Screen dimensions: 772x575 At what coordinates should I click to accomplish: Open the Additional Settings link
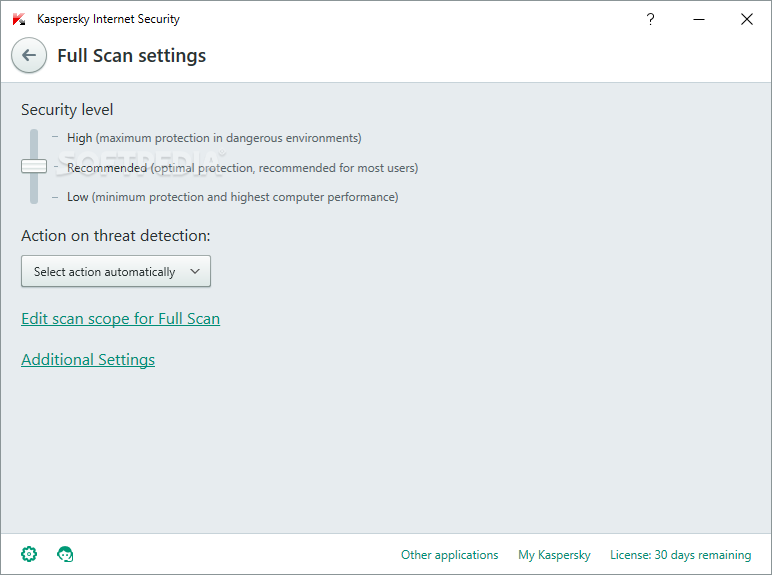coord(88,360)
